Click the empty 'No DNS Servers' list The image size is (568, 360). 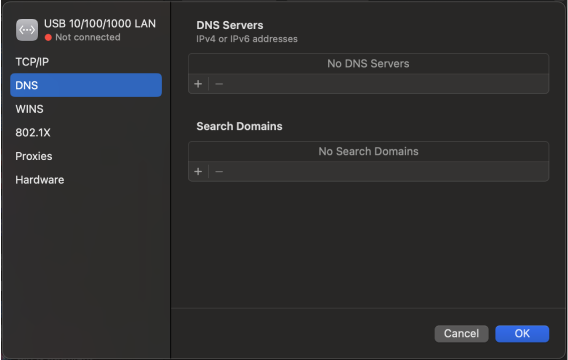pyautogui.click(x=368, y=64)
